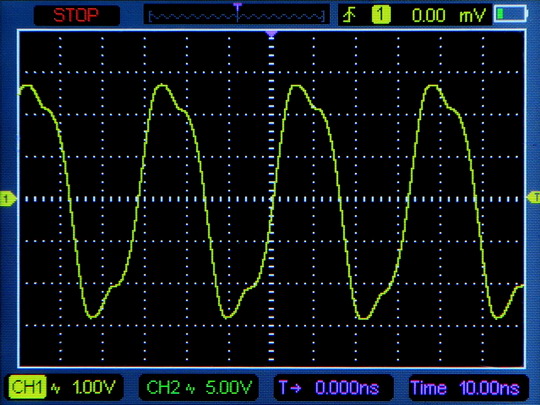The width and height of the screenshot is (540, 405).
Task: Click the CH1 AC coupling symbol
Action: coord(55,388)
